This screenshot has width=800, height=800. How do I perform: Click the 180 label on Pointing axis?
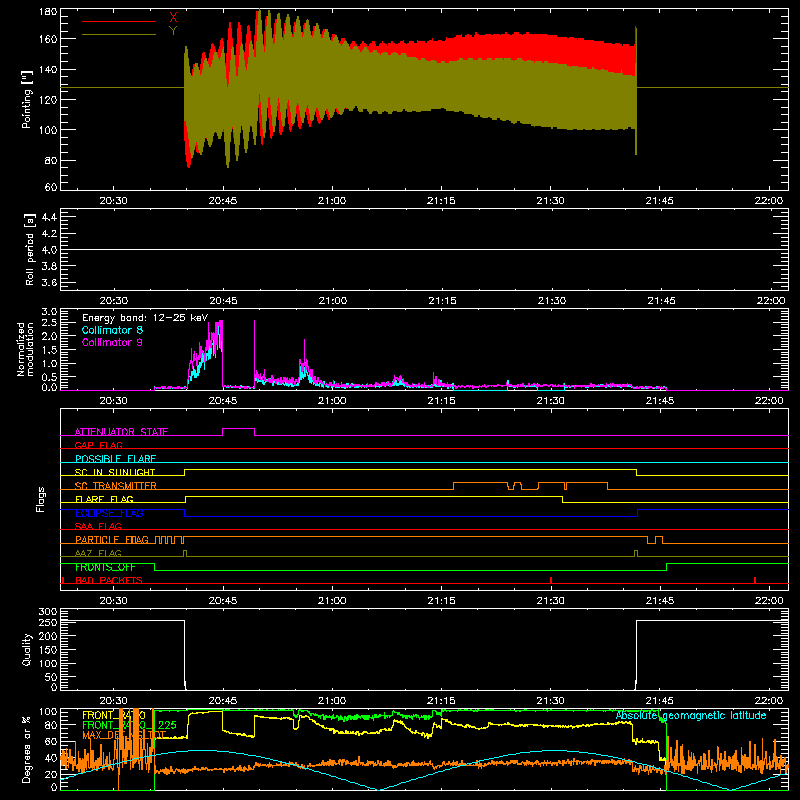pos(48,12)
